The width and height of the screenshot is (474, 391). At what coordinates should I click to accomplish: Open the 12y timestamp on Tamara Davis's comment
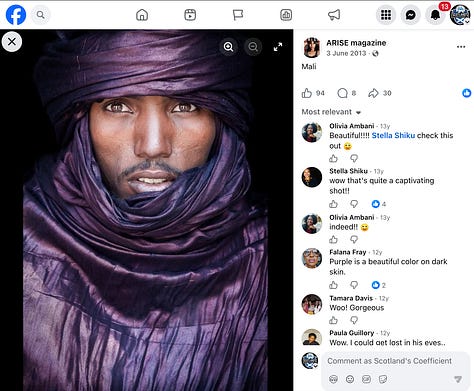[x=384, y=299]
